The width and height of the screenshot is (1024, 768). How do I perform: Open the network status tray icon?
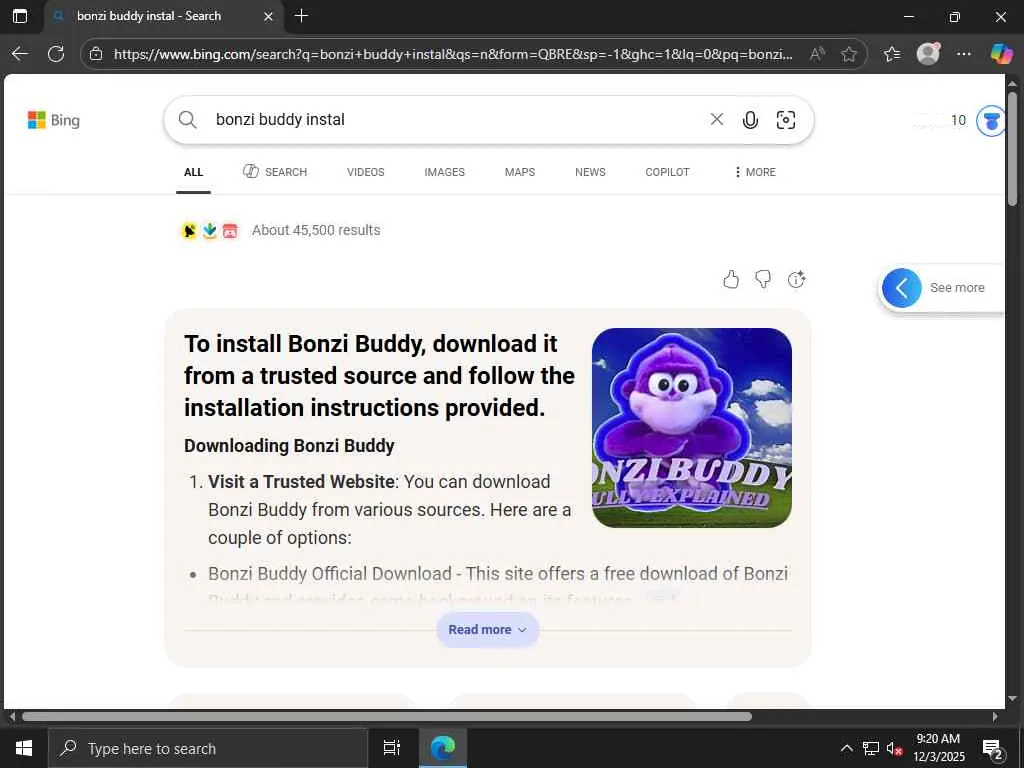871,748
